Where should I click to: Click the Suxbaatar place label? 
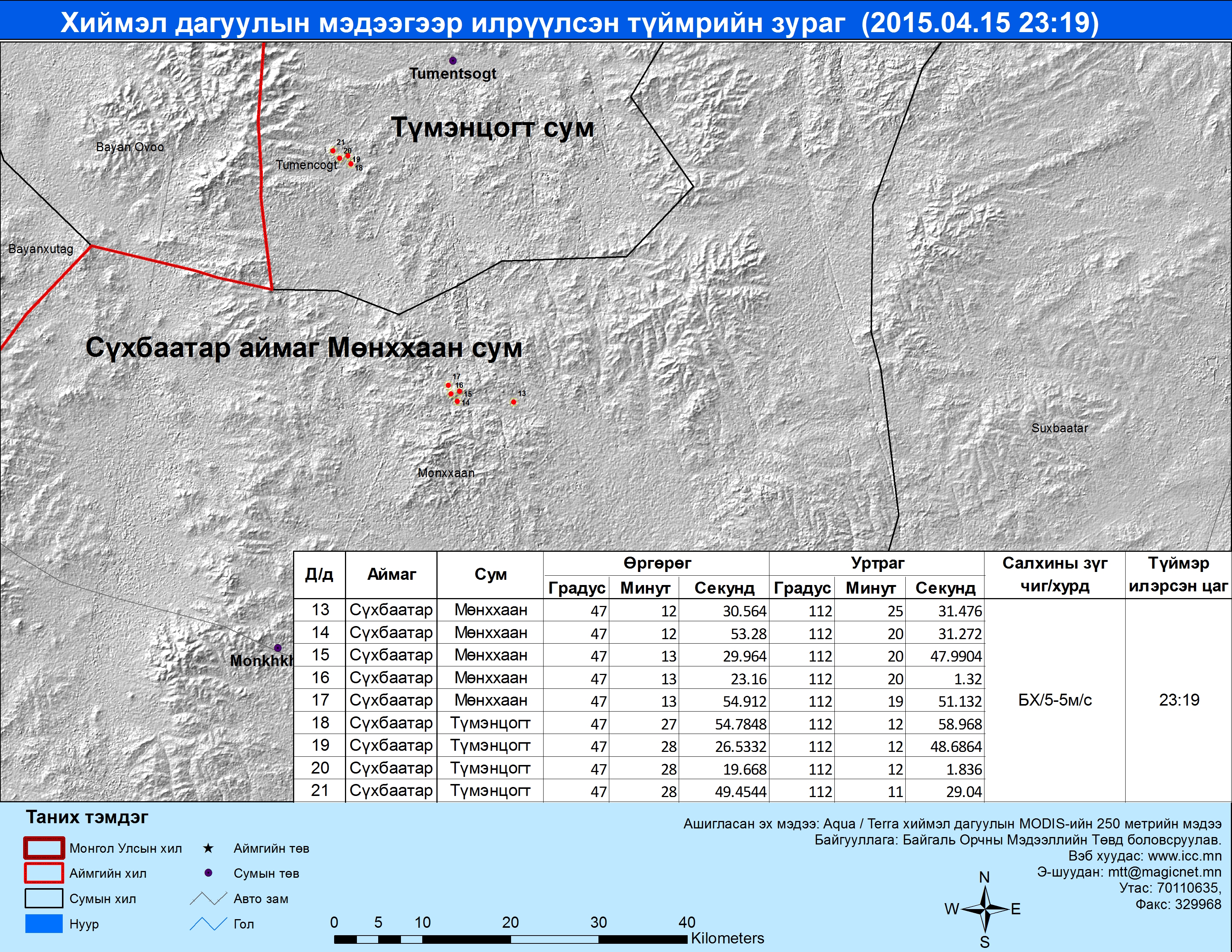(1060, 428)
